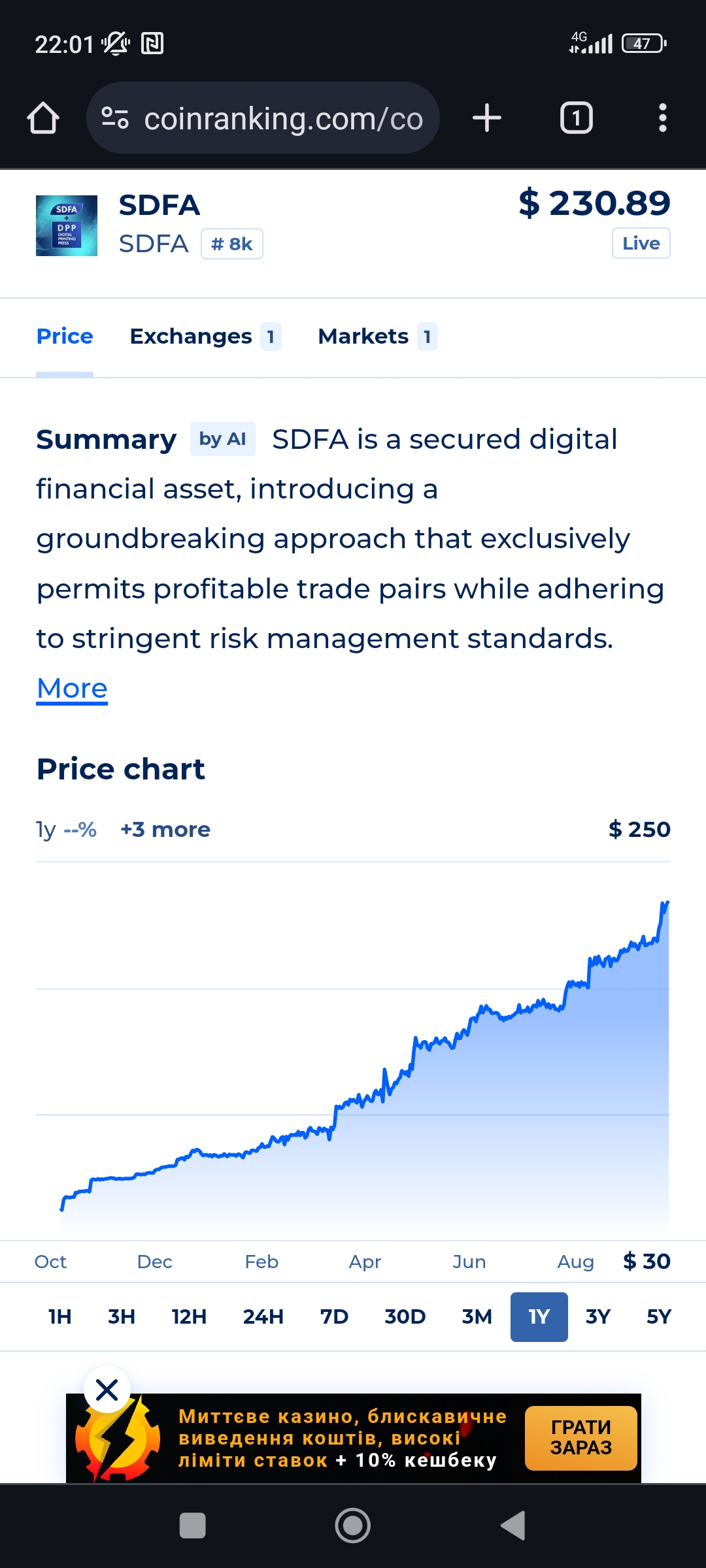Open the Exchanges tab

(x=205, y=336)
